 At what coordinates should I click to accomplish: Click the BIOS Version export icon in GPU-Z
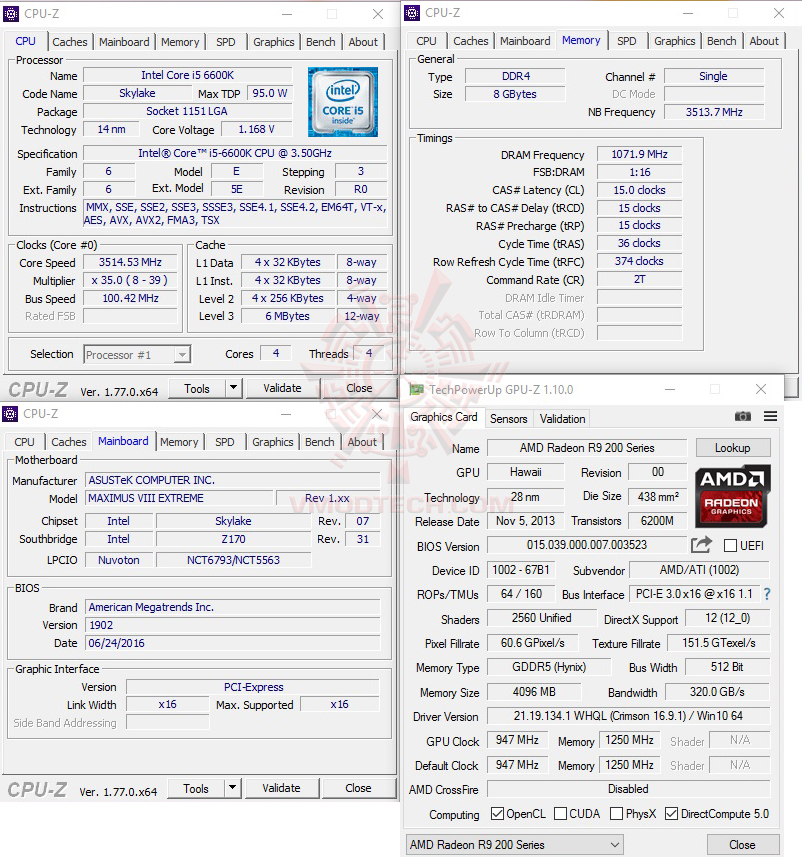tap(699, 546)
